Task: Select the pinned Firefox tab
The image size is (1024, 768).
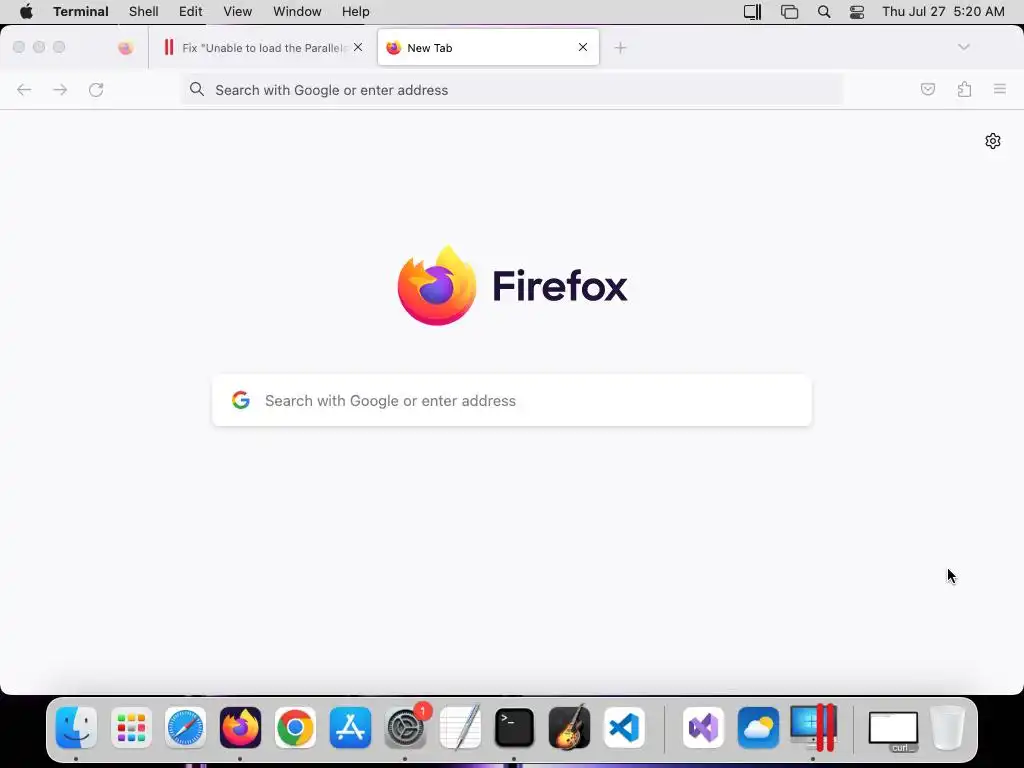Action: pyautogui.click(x=126, y=48)
